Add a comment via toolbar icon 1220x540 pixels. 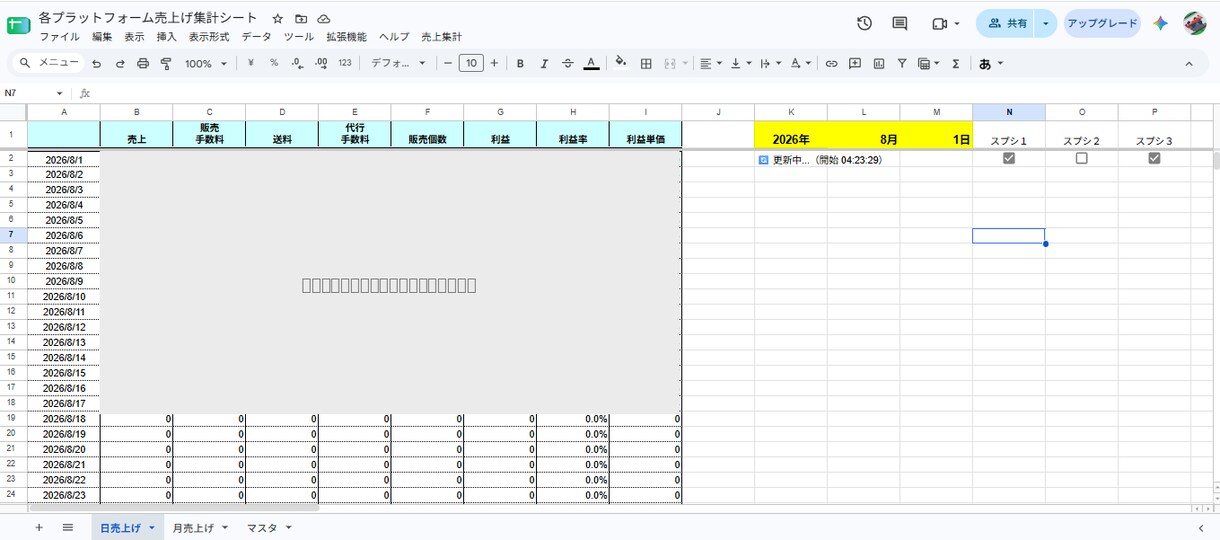855,63
